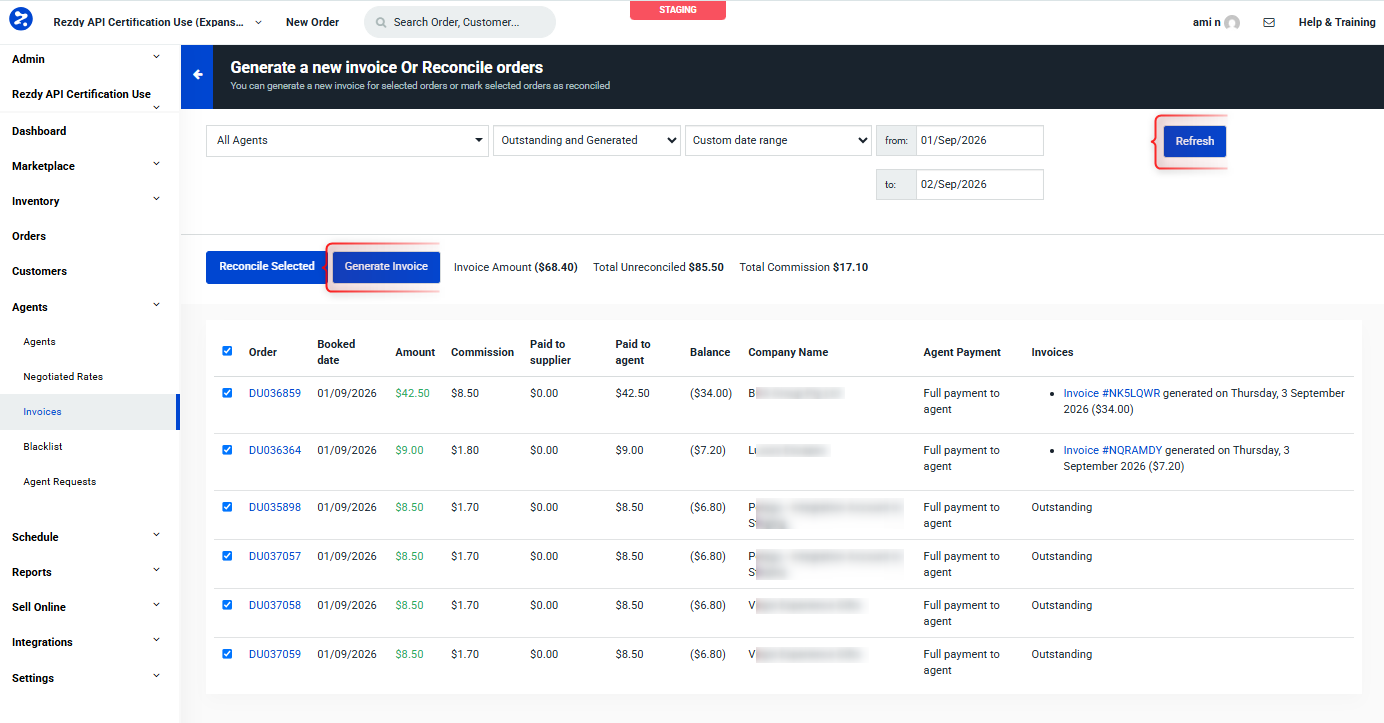Click the Generate Invoice button
The image size is (1384, 723).
[x=386, y=267]
